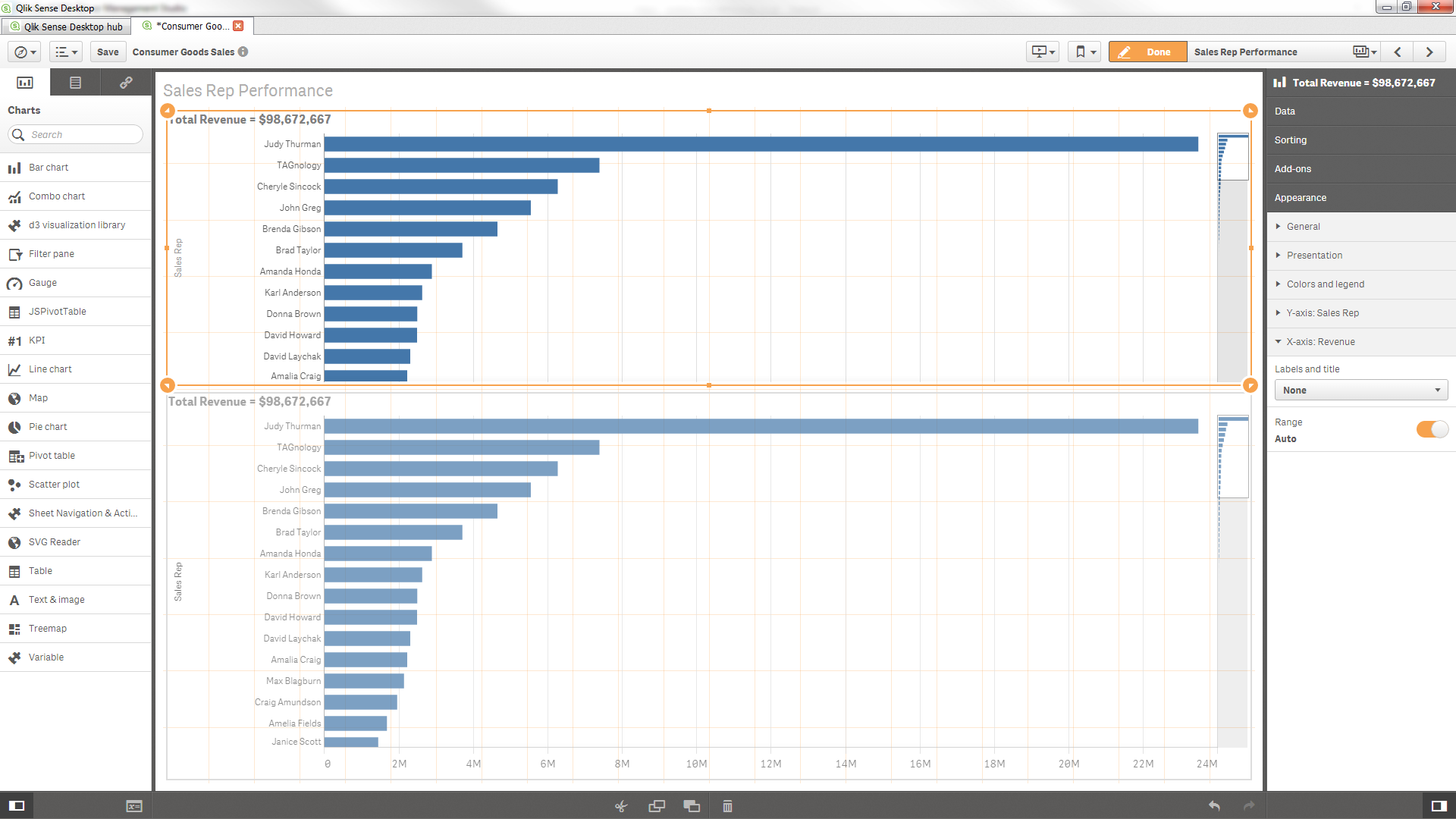
Task: Toggle the assets panel visibility
Action: [17, 805]
